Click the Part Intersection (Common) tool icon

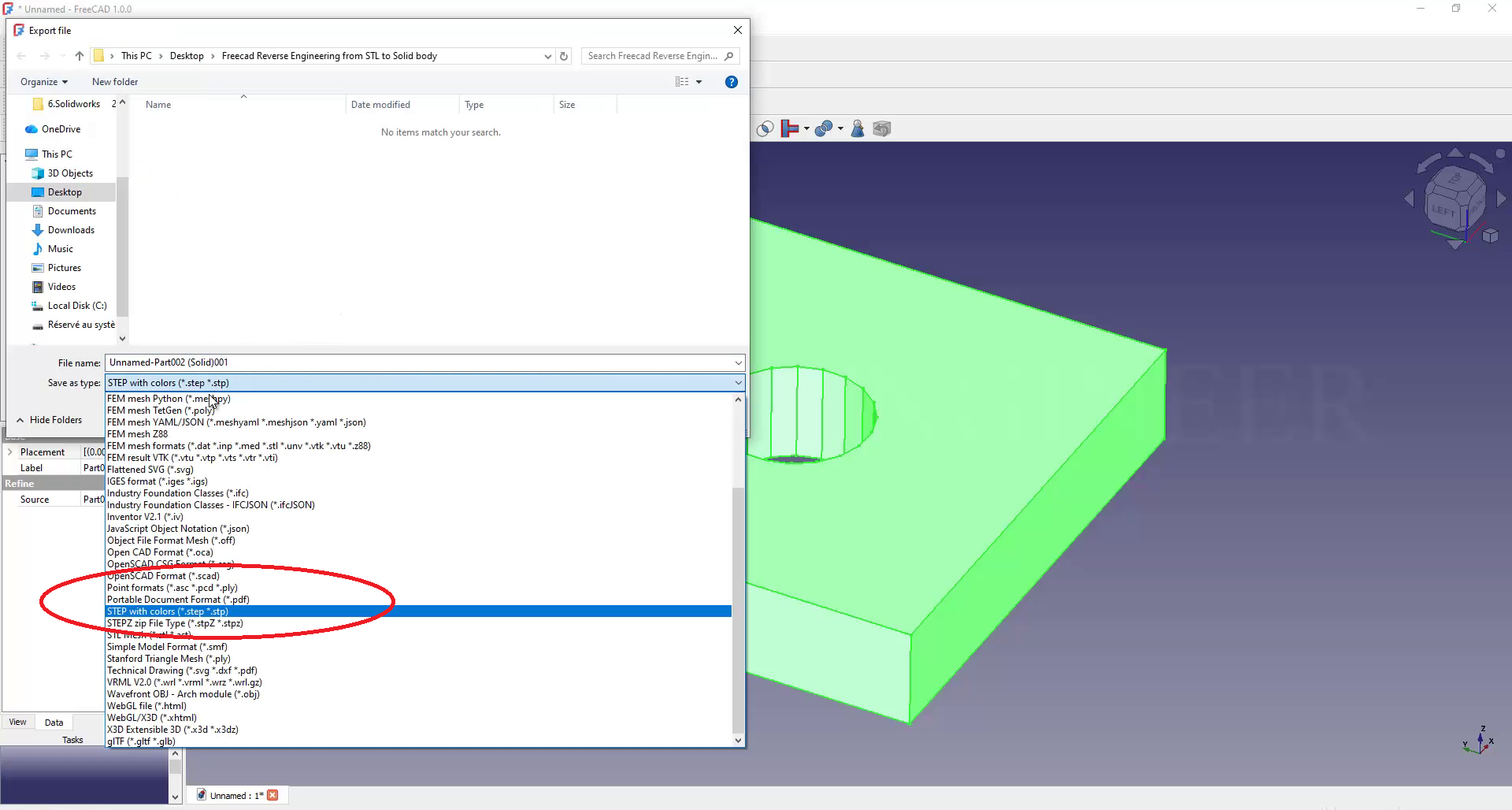pyautogui.click(x=764, y=129)
